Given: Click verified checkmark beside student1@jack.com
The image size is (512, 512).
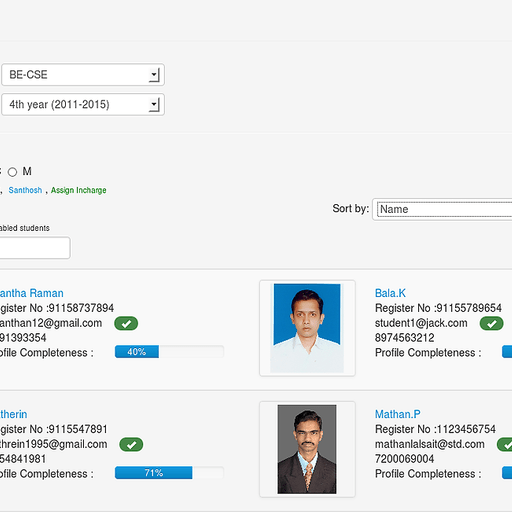Looking at the screenshot, I should tap(491, 323).
